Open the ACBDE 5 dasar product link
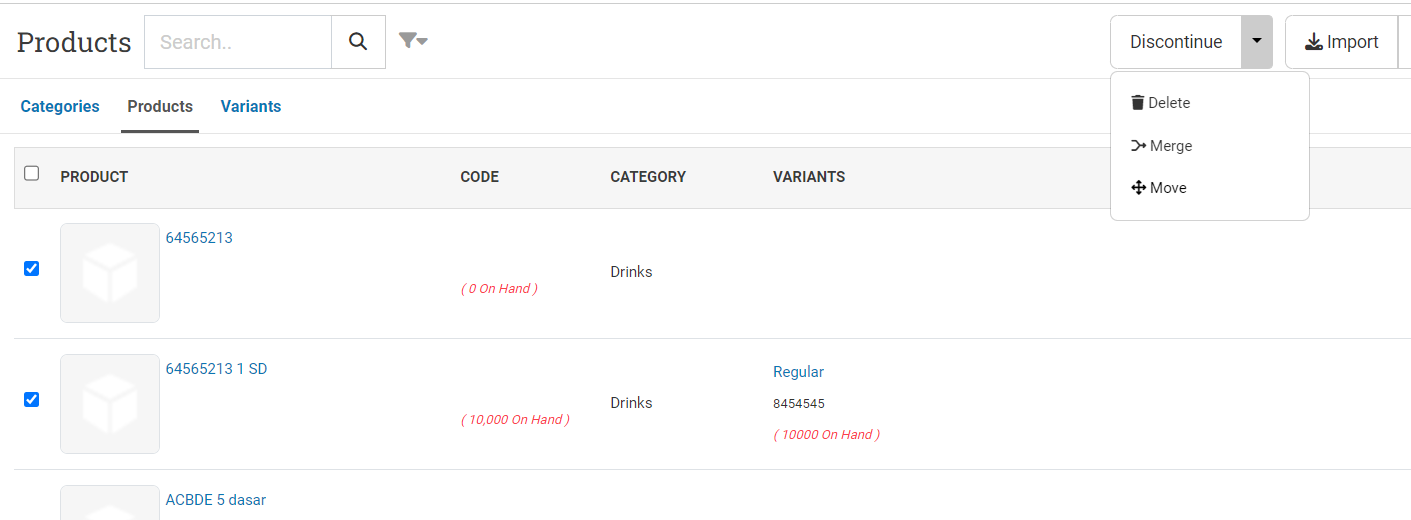This screenshot has width=1411, height=520. coord(216,500)
